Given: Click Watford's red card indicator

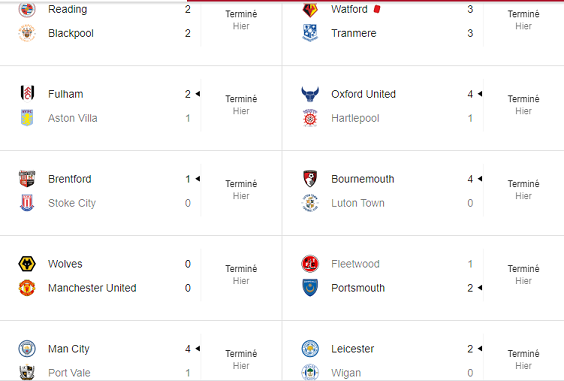Looking at the screenshot, I should (x=377, y=9).
